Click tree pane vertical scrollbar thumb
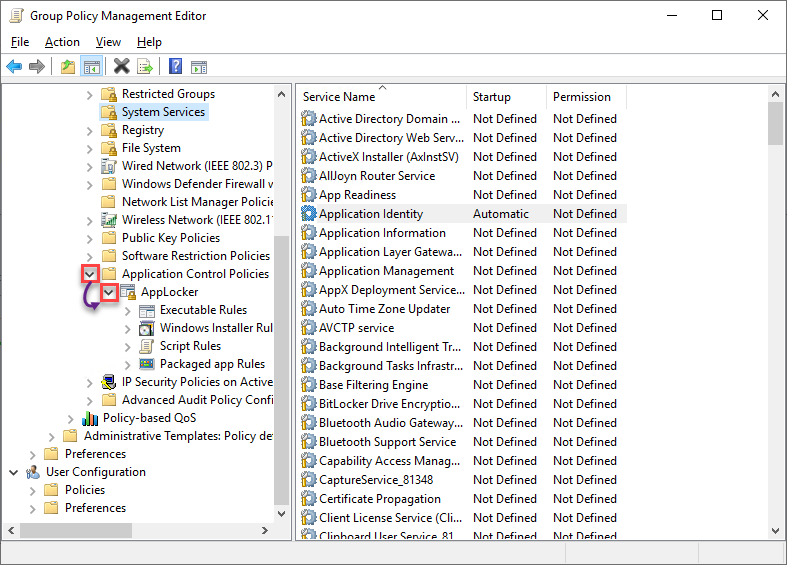This screenshot has width=787, height=565. (282, 370)
